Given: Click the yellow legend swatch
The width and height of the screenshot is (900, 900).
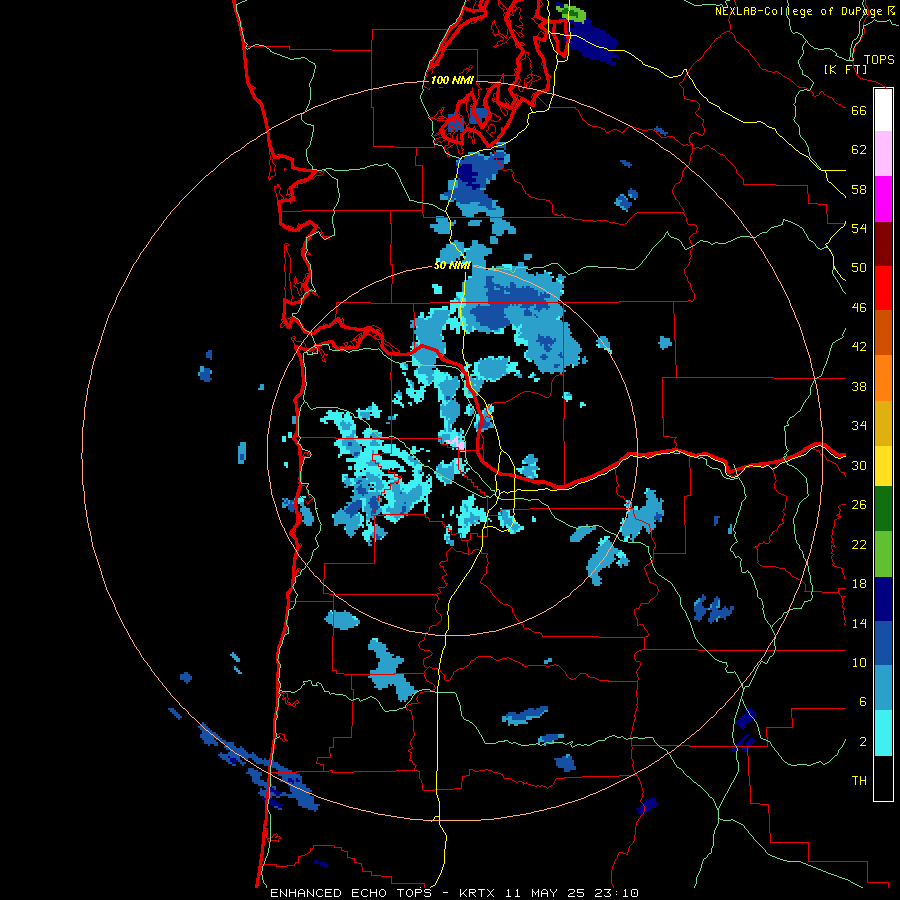Looking at the screenshot, I should pyautogui.click(x=883, y=466).
